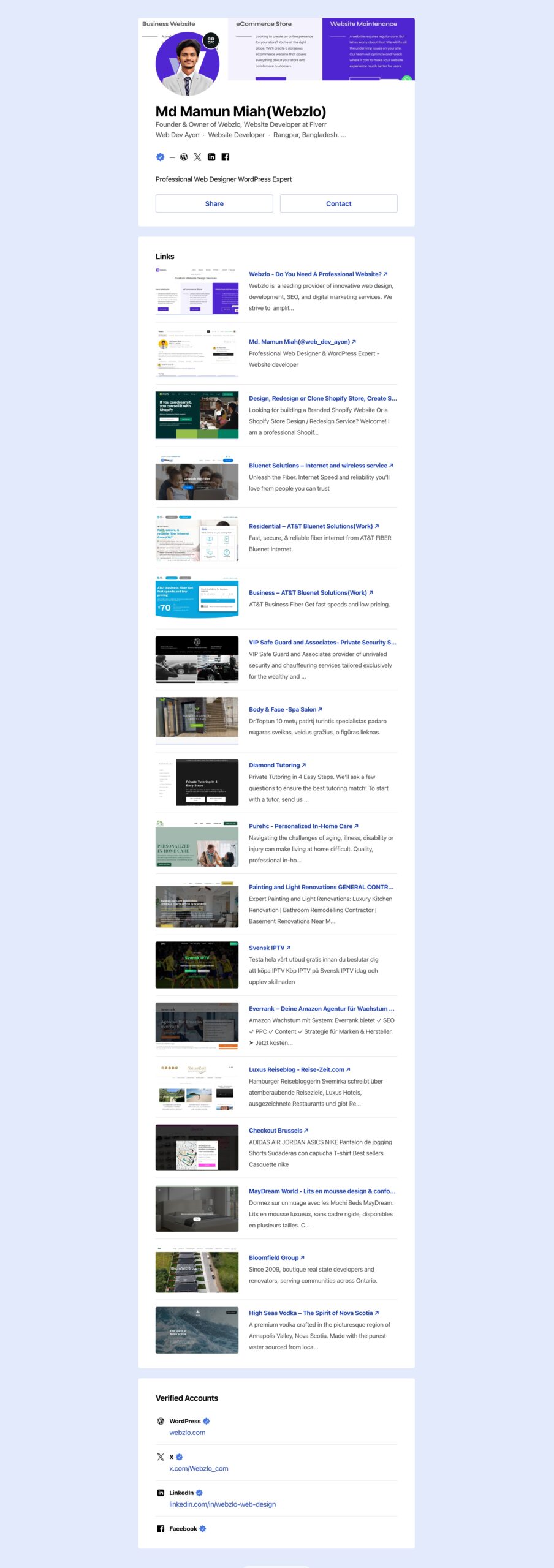Click verified badge next to LinkedIn account
554x1568 pixels.
(x=199, y=1493)
